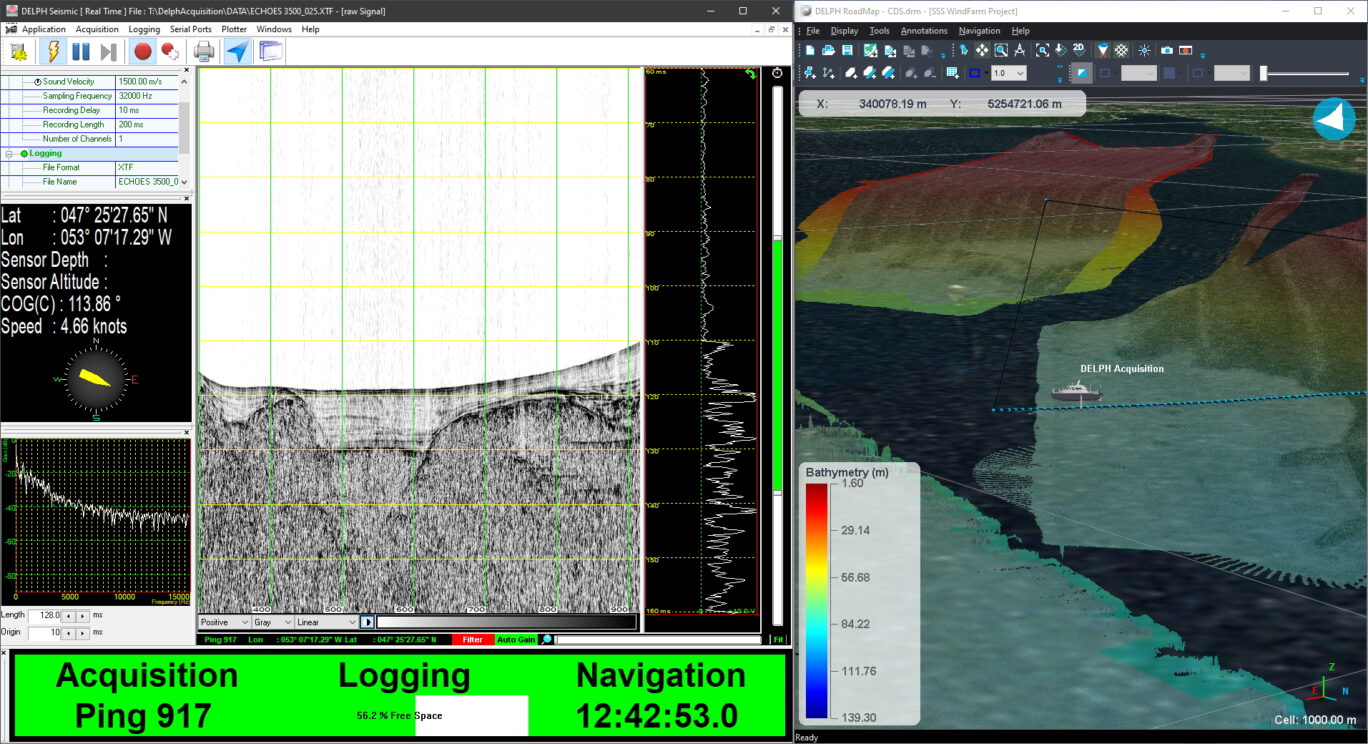The height and width of the screenshot is (744, 1368).
Task: Click the play button beside Linear dropdown
Action: 367,622
